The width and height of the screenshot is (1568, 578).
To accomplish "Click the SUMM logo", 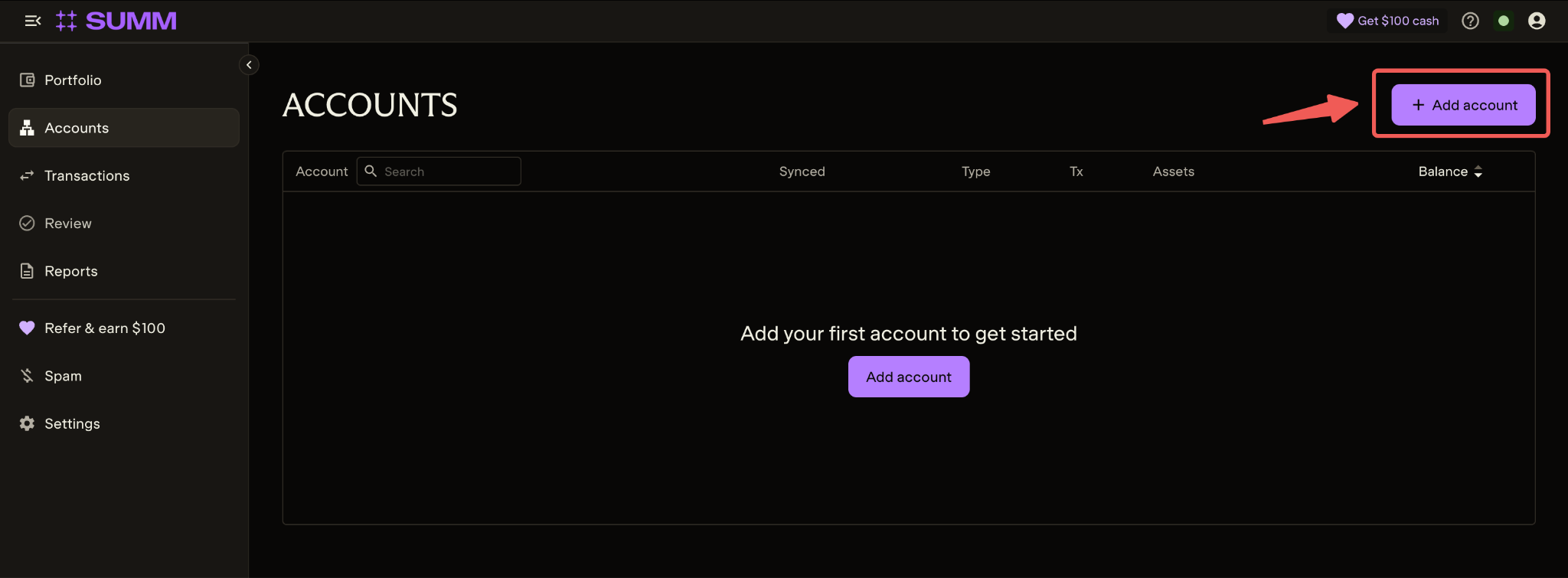I will coord(116,21).
